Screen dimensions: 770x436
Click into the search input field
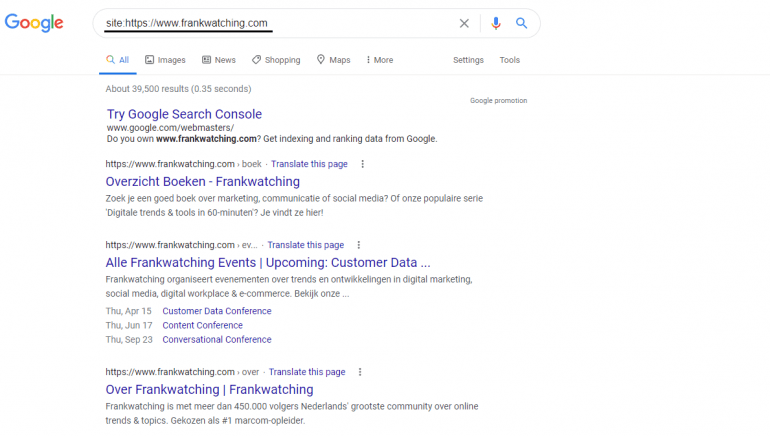[x=277, y=23]
